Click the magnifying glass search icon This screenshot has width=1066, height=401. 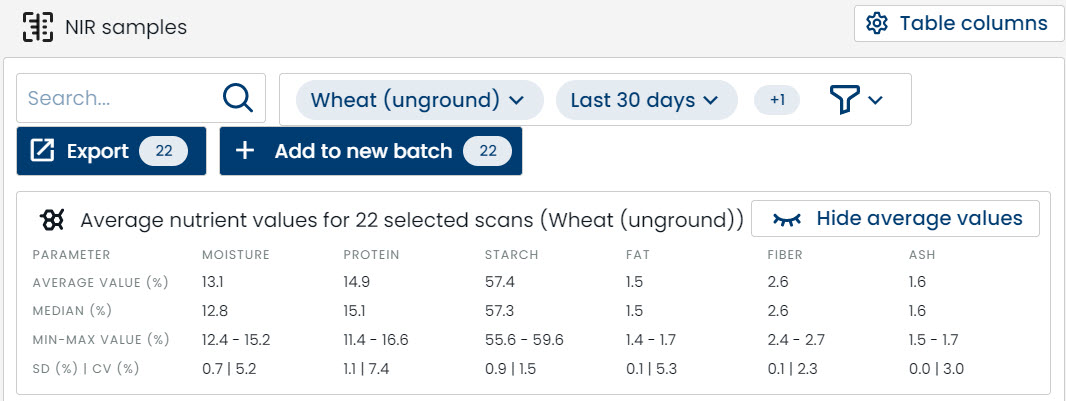[x=238, y=99]
